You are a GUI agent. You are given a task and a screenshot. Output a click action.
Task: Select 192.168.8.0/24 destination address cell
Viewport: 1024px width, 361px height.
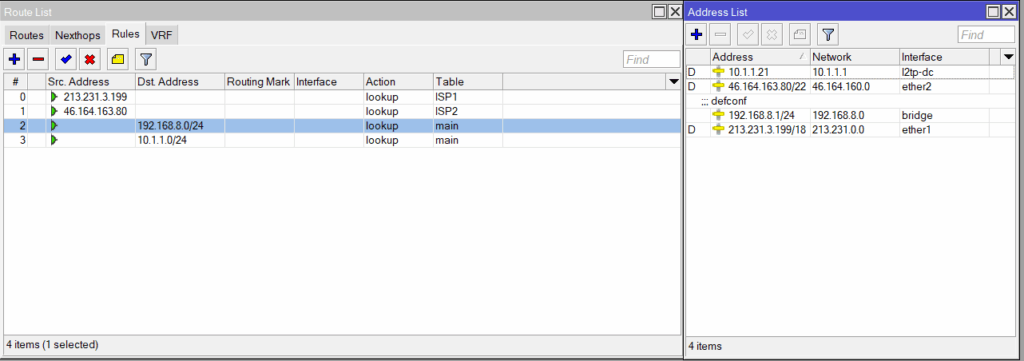180,125
